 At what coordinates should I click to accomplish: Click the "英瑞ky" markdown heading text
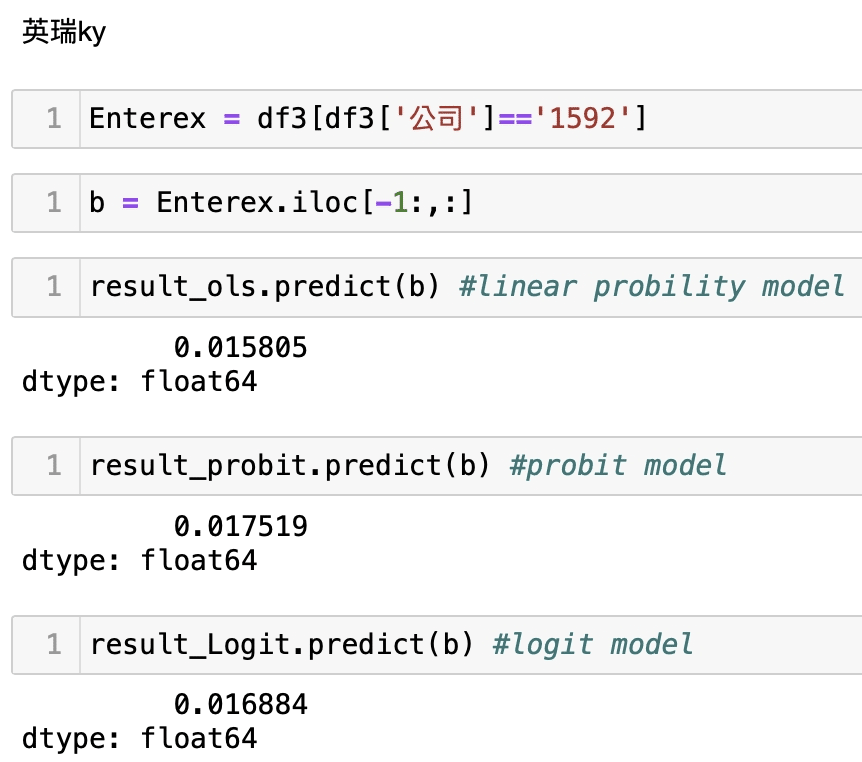(63, 32)
